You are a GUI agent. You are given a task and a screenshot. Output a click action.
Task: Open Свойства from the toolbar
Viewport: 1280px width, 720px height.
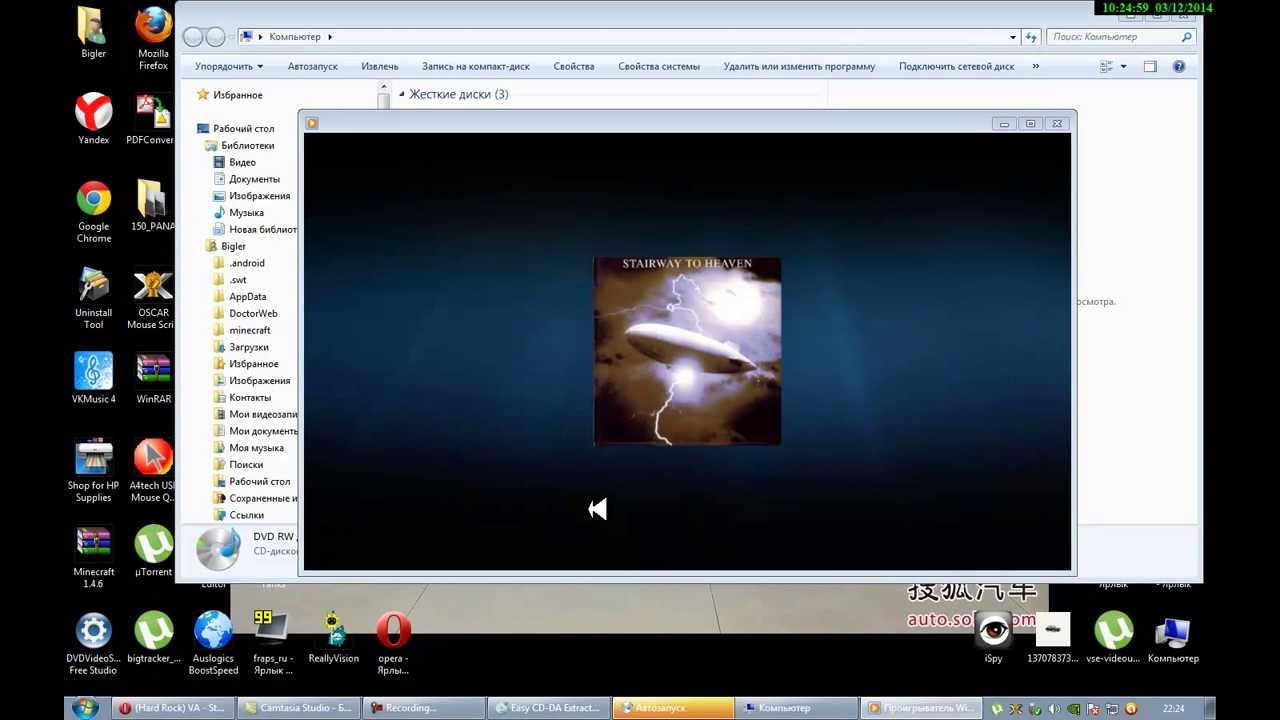click(574, 66)
